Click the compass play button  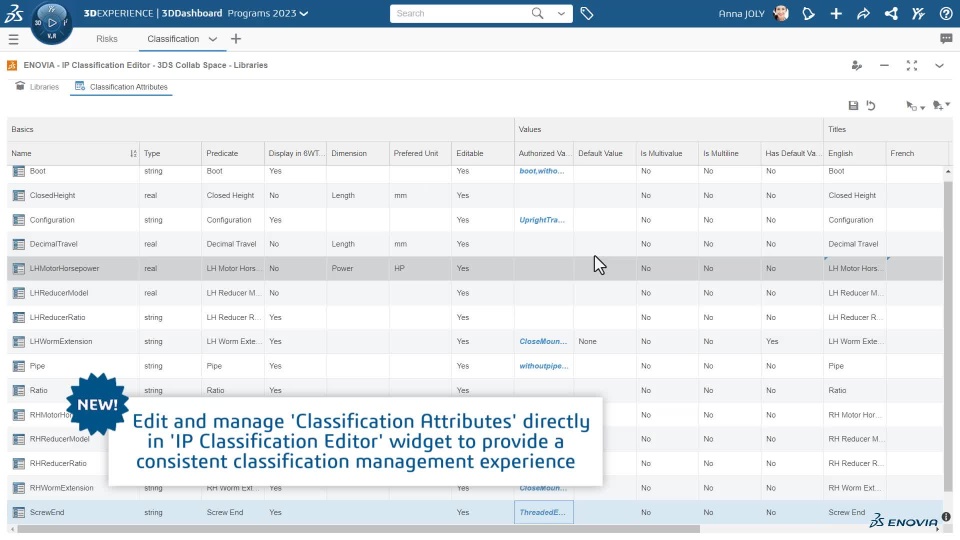coord(52,23)
